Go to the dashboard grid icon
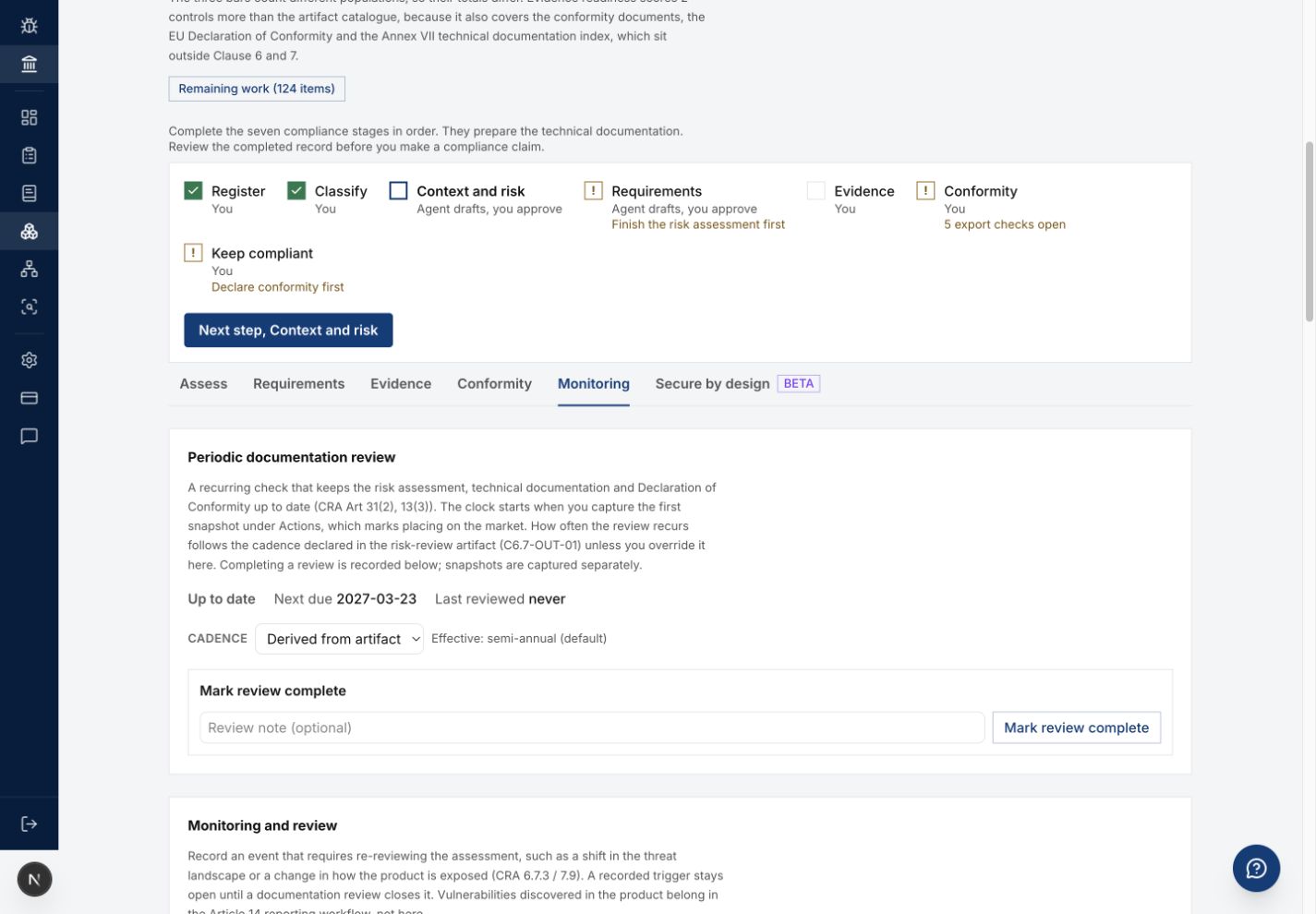Screen dimensions: 1316x914 tap(29, 117)
